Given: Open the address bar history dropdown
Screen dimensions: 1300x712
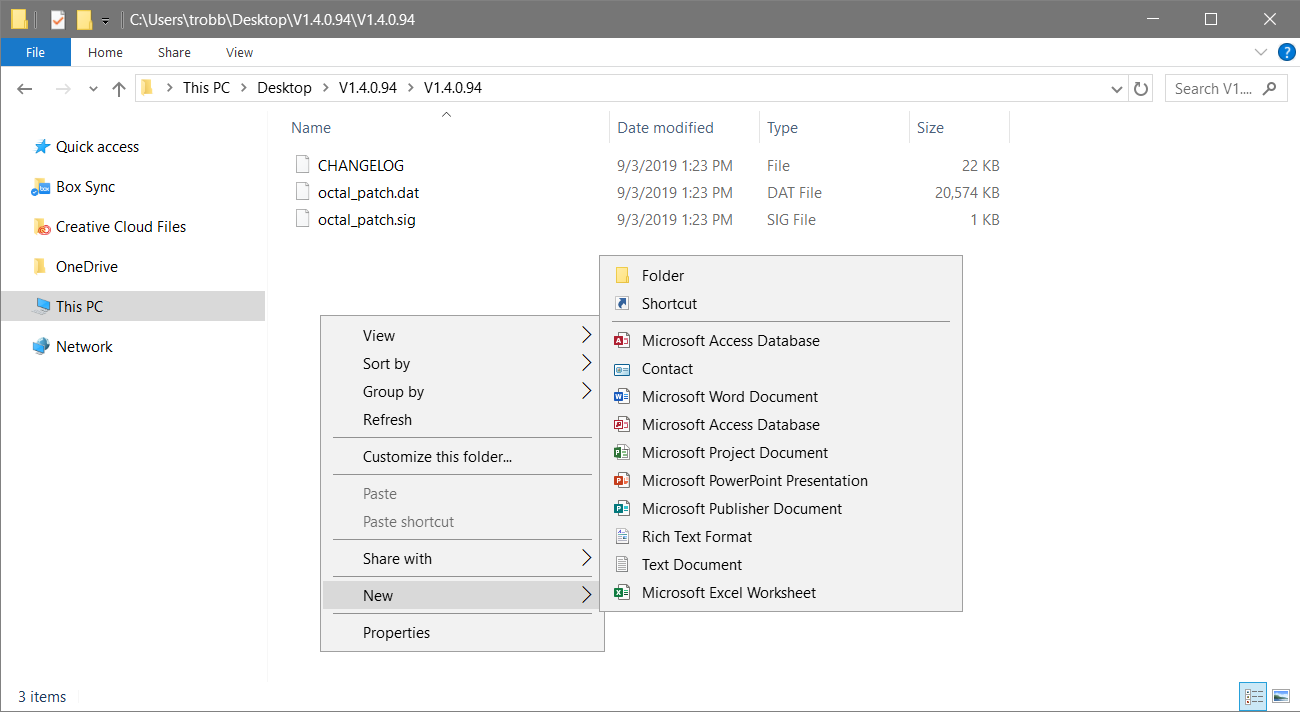Looking at the screenshot, I should [1117, 88].
